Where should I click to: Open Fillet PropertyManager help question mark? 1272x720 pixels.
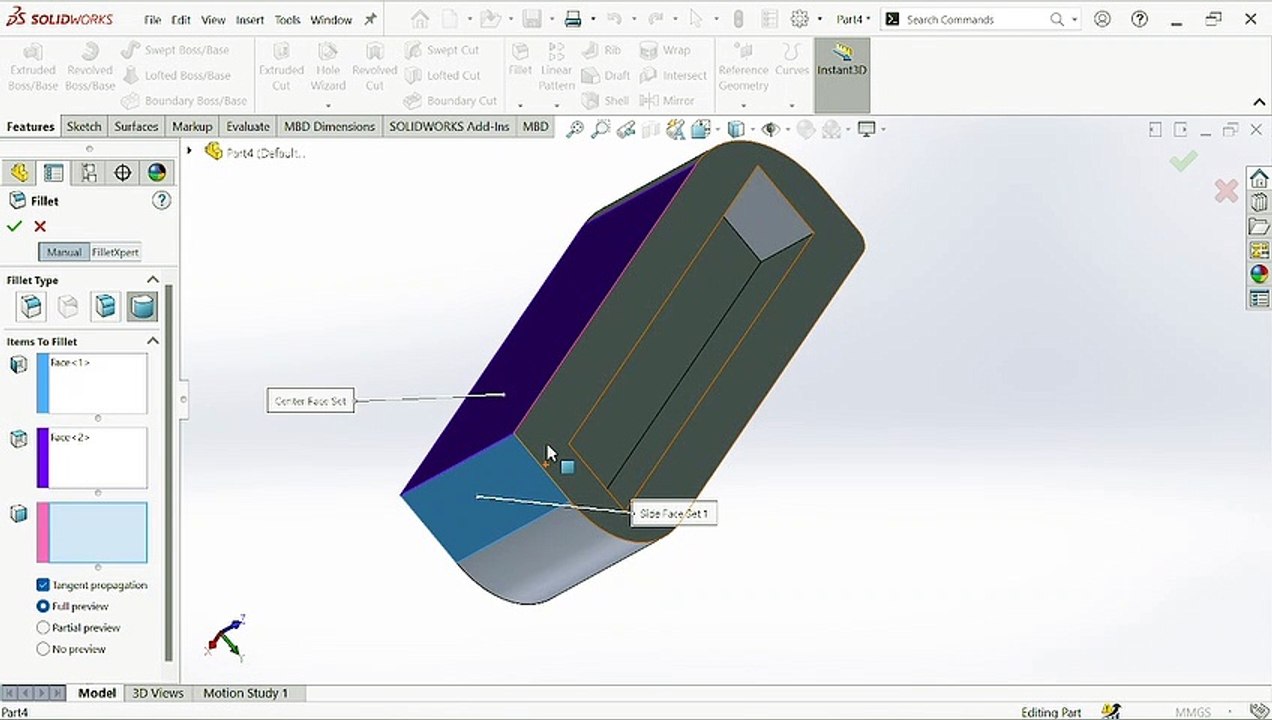(161, 201)
